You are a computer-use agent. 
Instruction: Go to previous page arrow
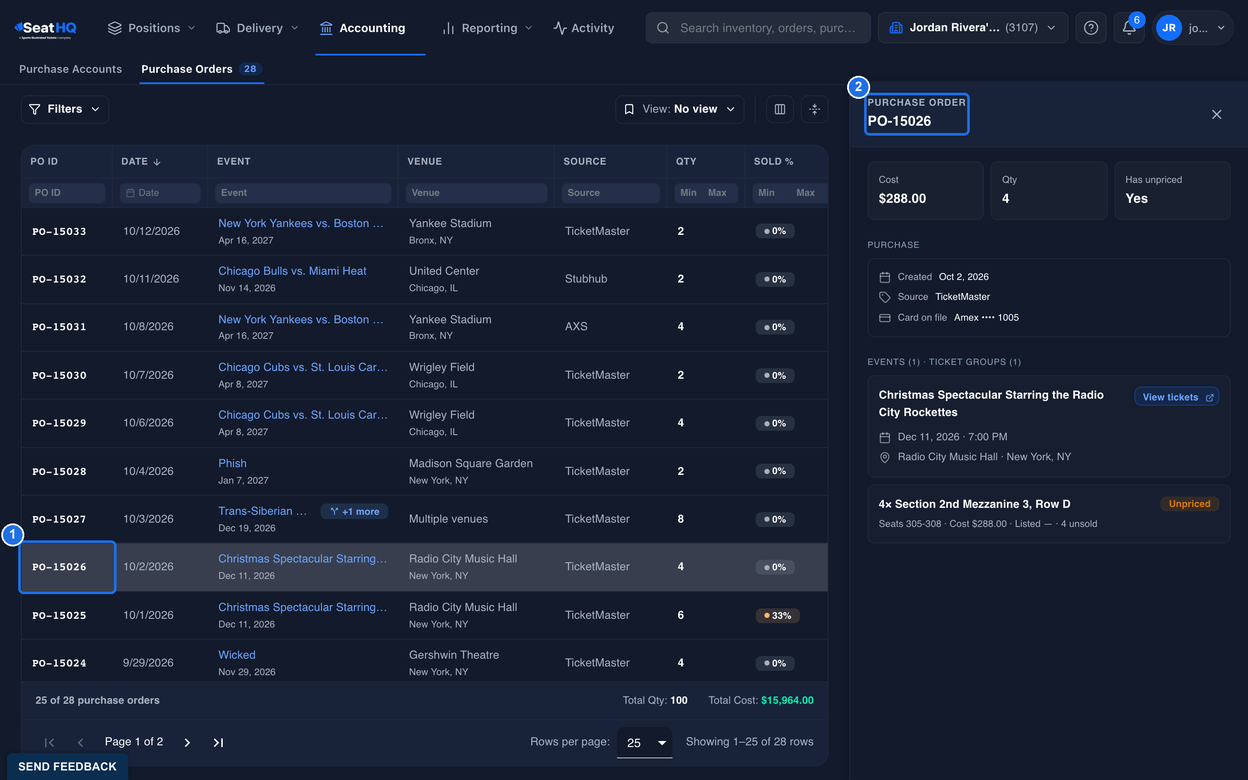[x=81, y=742]
